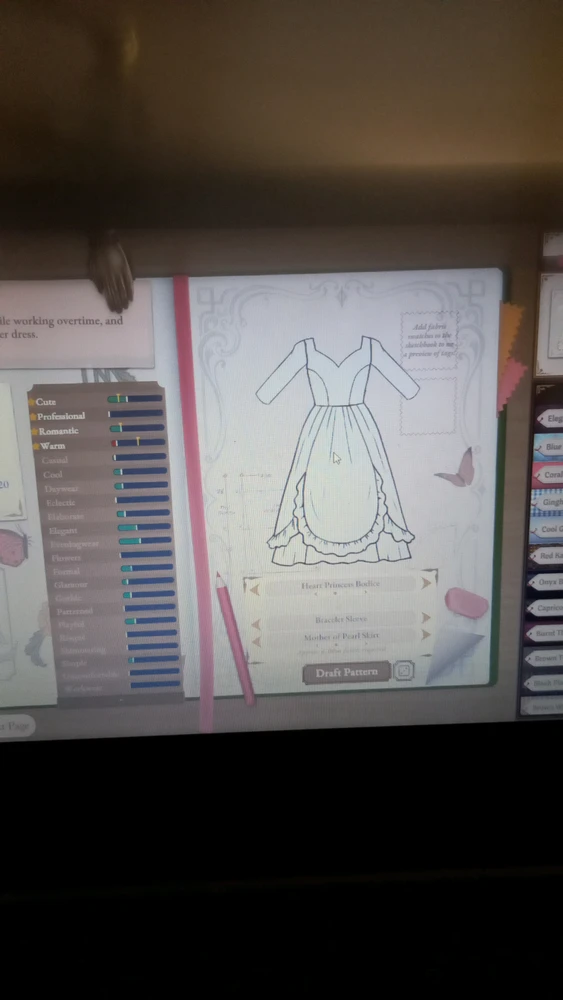Image resolution: width=563 pixels, height=1000 pixels.
Task: Click the Professional tag label
Action: pos(61,416)
